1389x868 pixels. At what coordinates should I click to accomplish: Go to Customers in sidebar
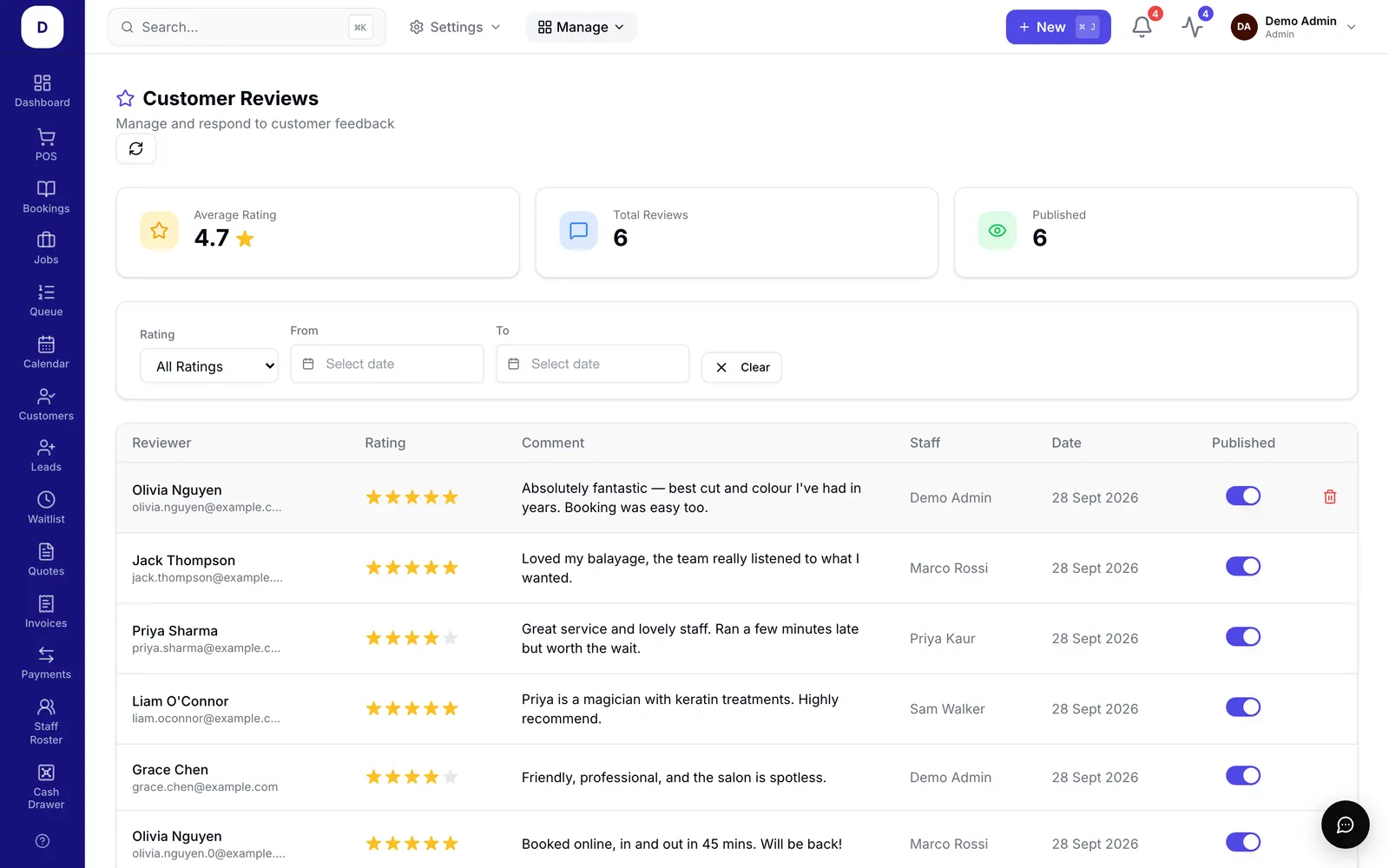46,404
